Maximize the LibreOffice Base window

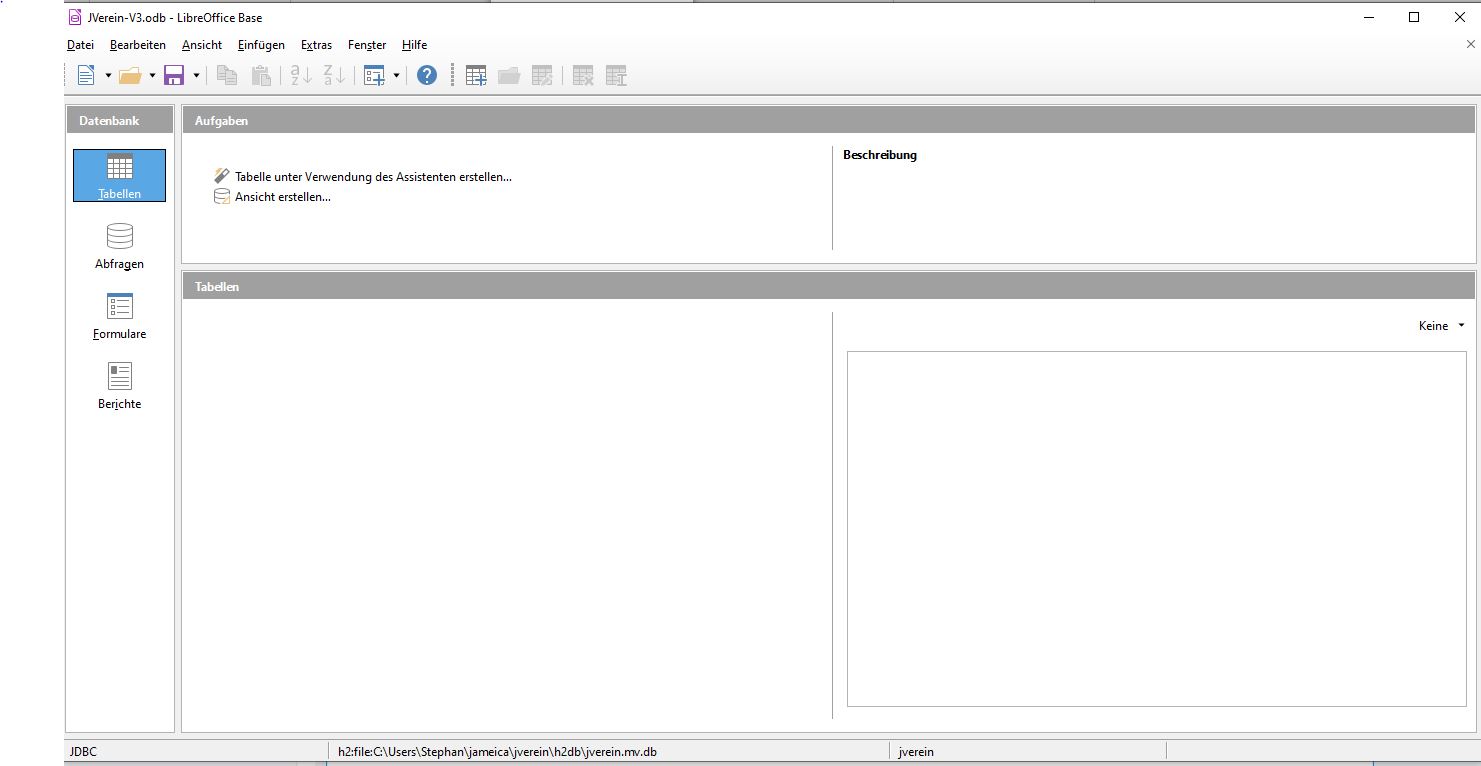1414,17
